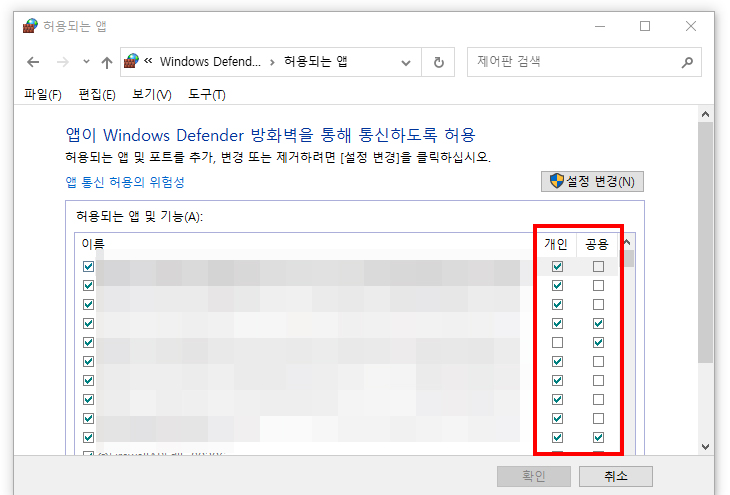The height and width of the screenshot is (495, 730).
Task: Expand the address bar history chevron
Action: click(x=406, y=62)
